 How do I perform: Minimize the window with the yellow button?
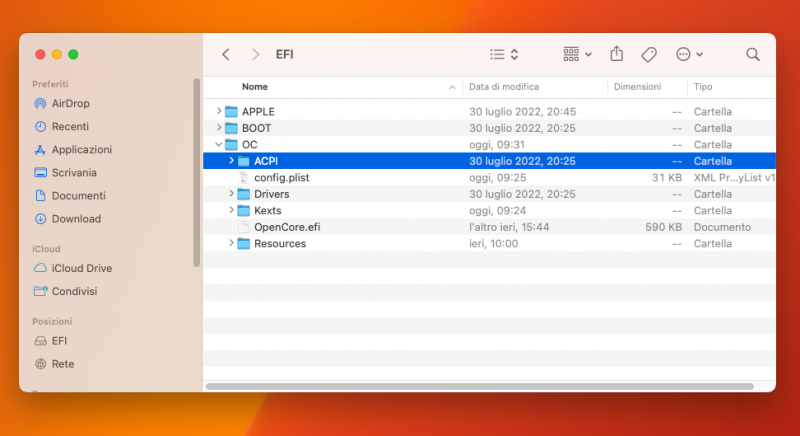(x=57, y=54)
